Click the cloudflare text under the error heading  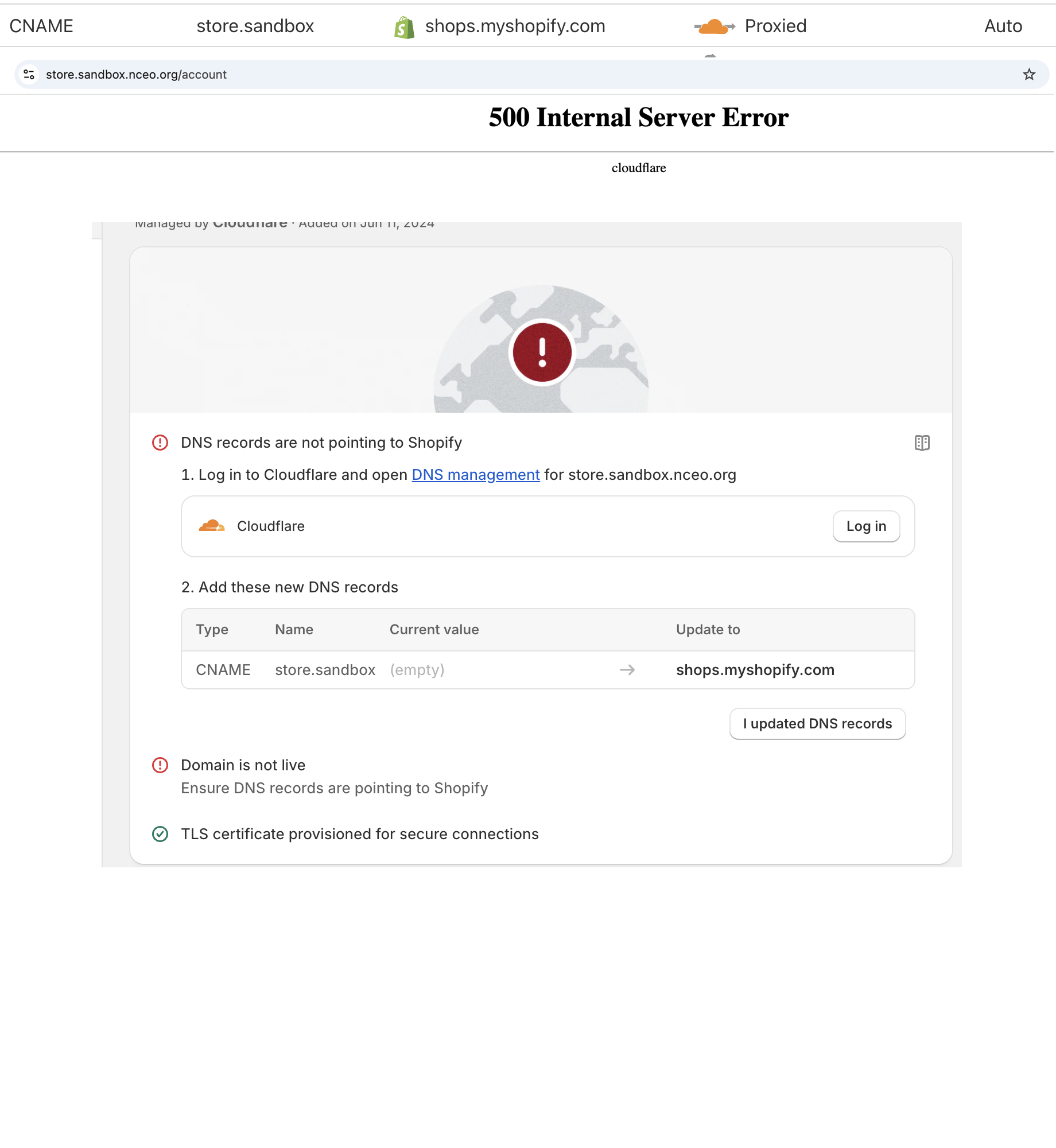pyautogui.click(x=639, y=168)
